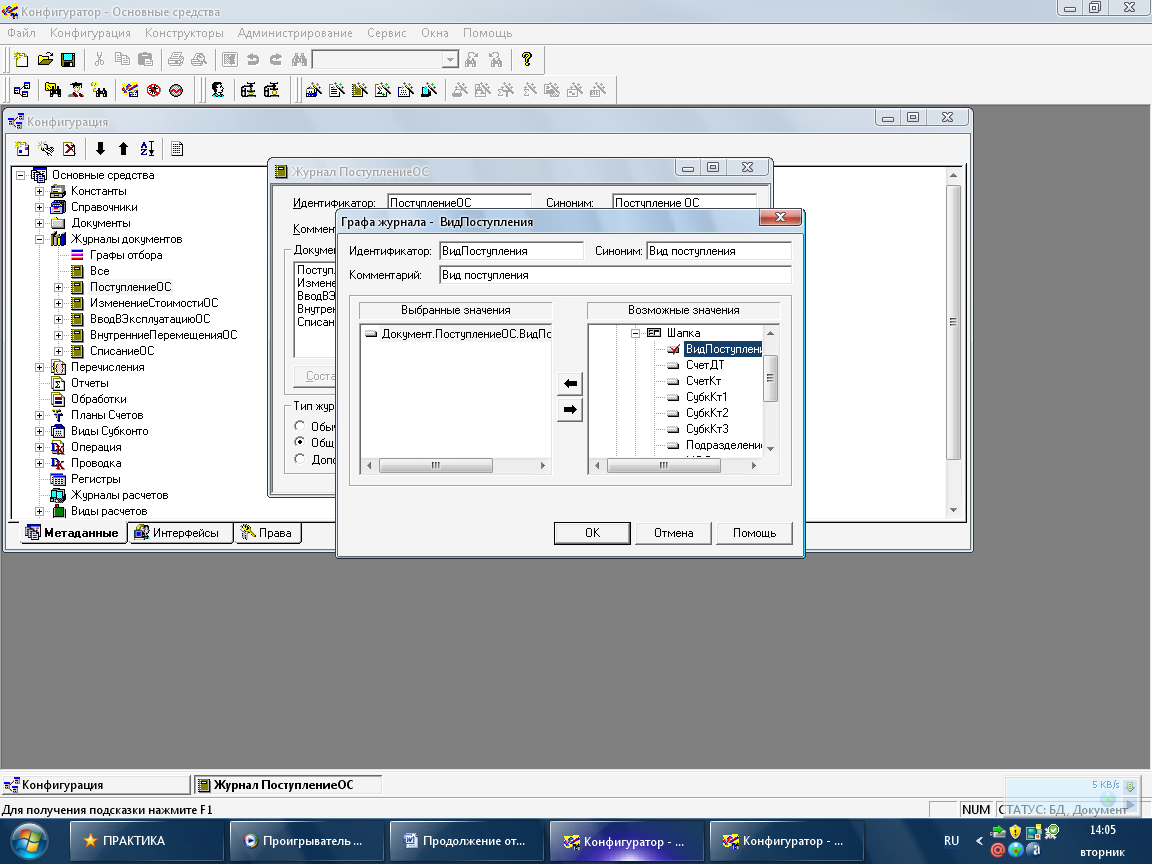This screenshot has width=1152, height=864.
Task: Open the Администрирование menu
Action: 295,33
